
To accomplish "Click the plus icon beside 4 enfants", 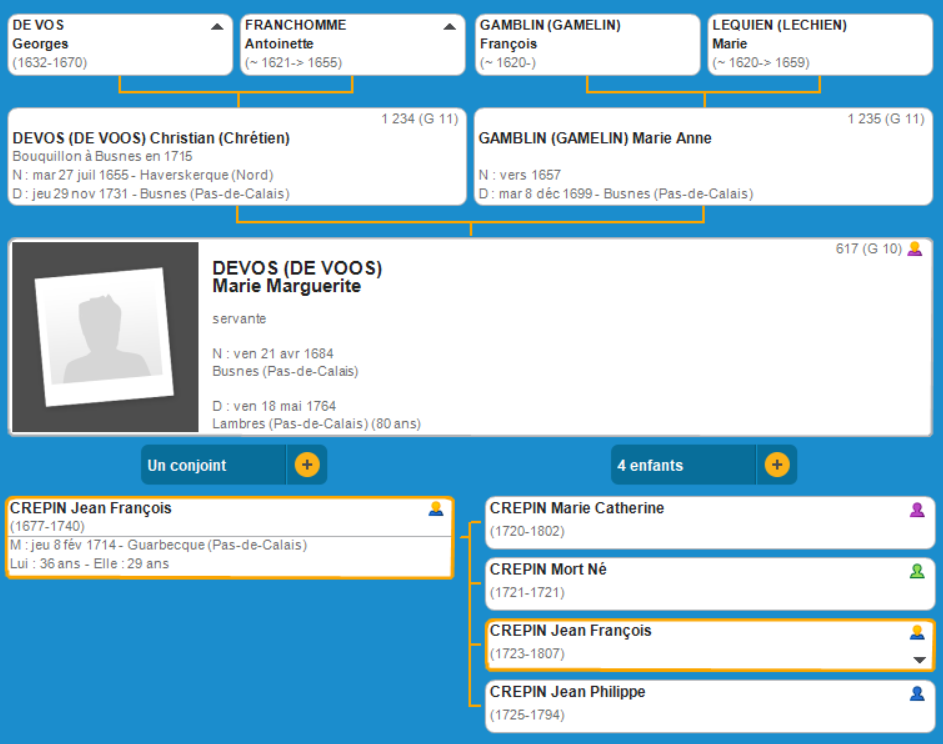I will click(777, 465).
